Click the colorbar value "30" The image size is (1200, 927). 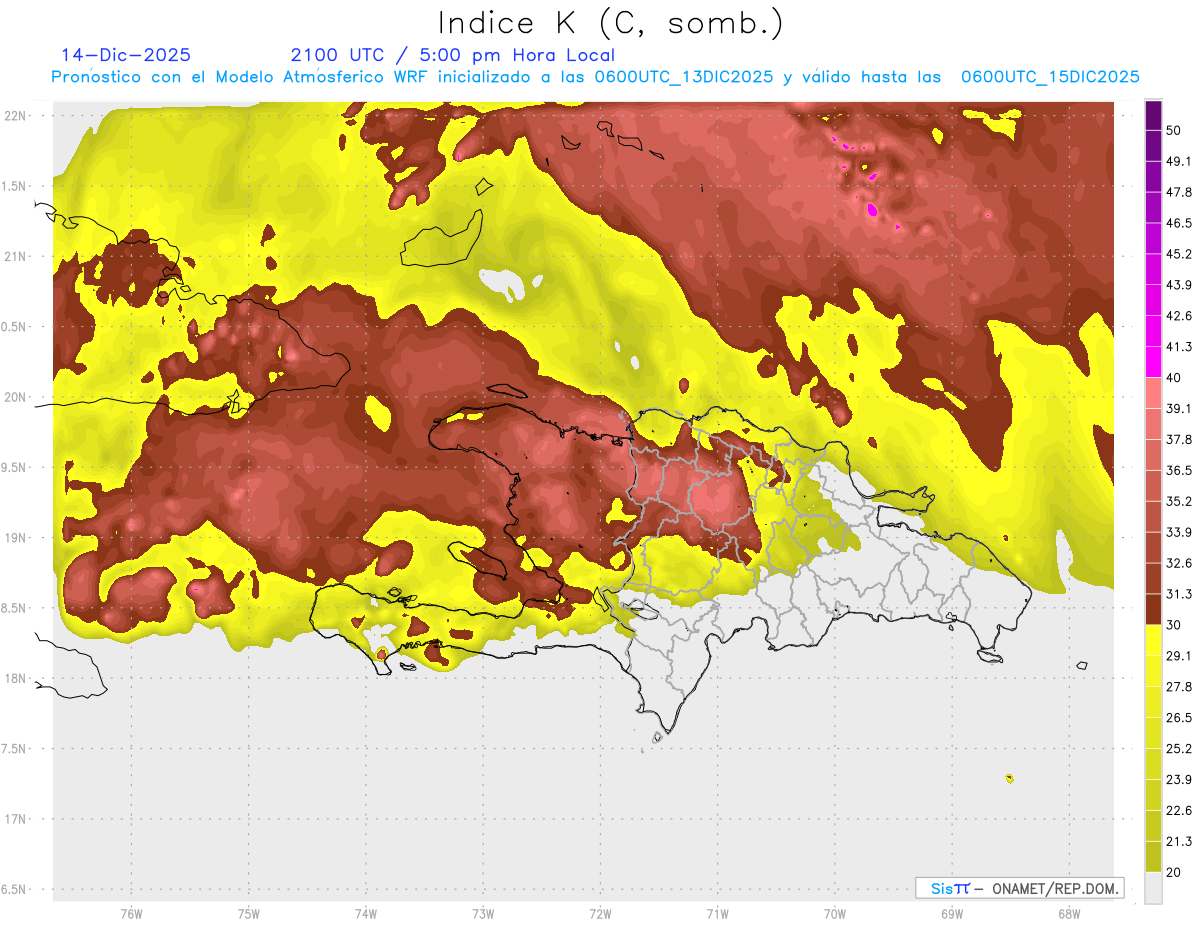(x=1174, y=625)
